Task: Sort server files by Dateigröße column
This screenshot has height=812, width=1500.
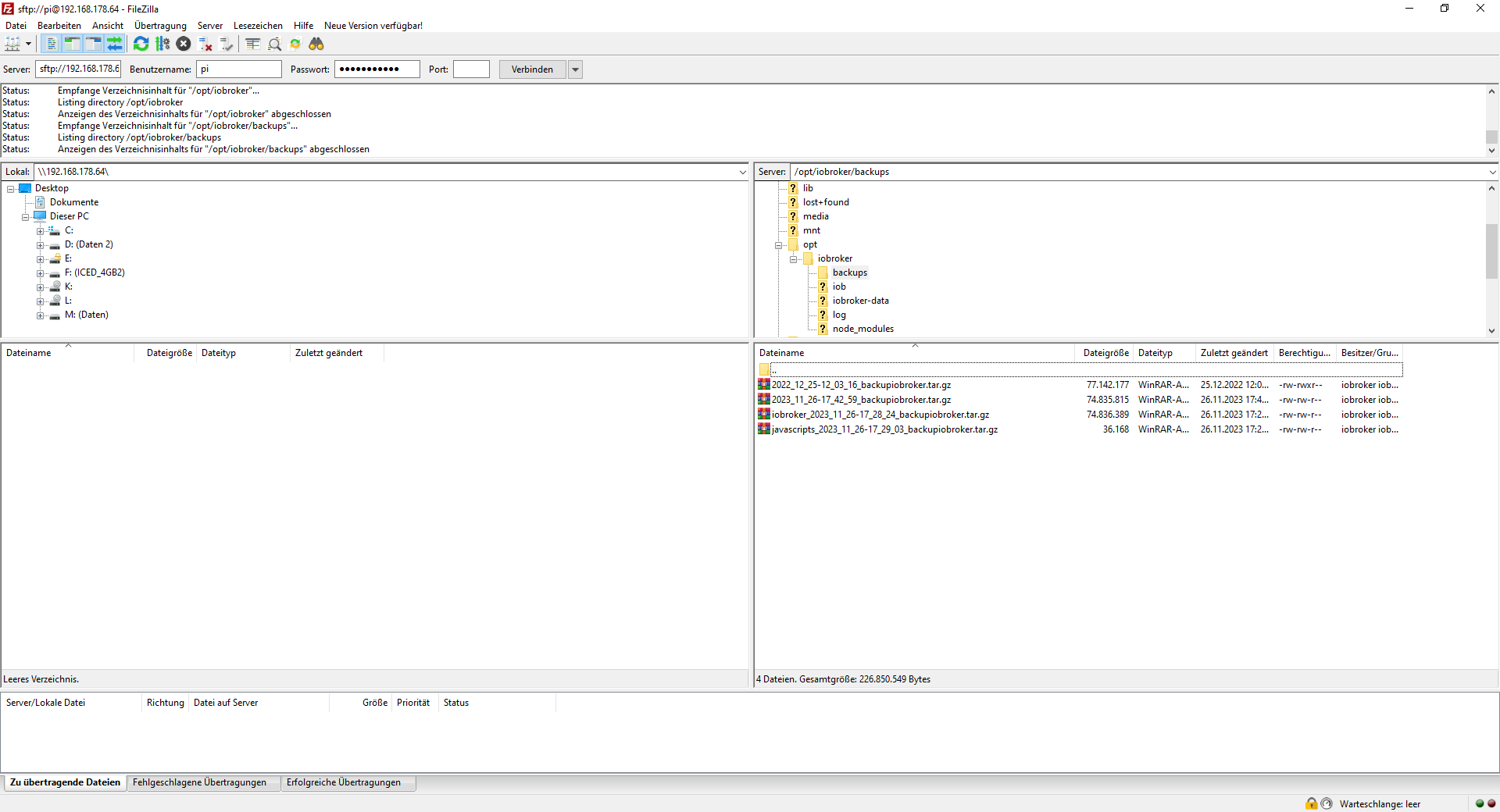Action: tap(1105, 353)
